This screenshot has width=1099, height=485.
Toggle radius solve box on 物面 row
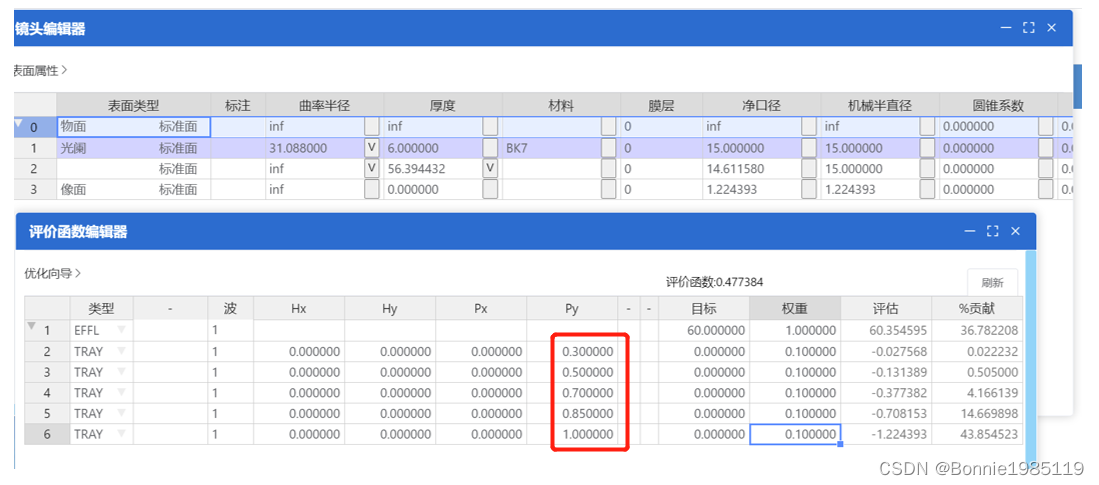pos(371,127)
